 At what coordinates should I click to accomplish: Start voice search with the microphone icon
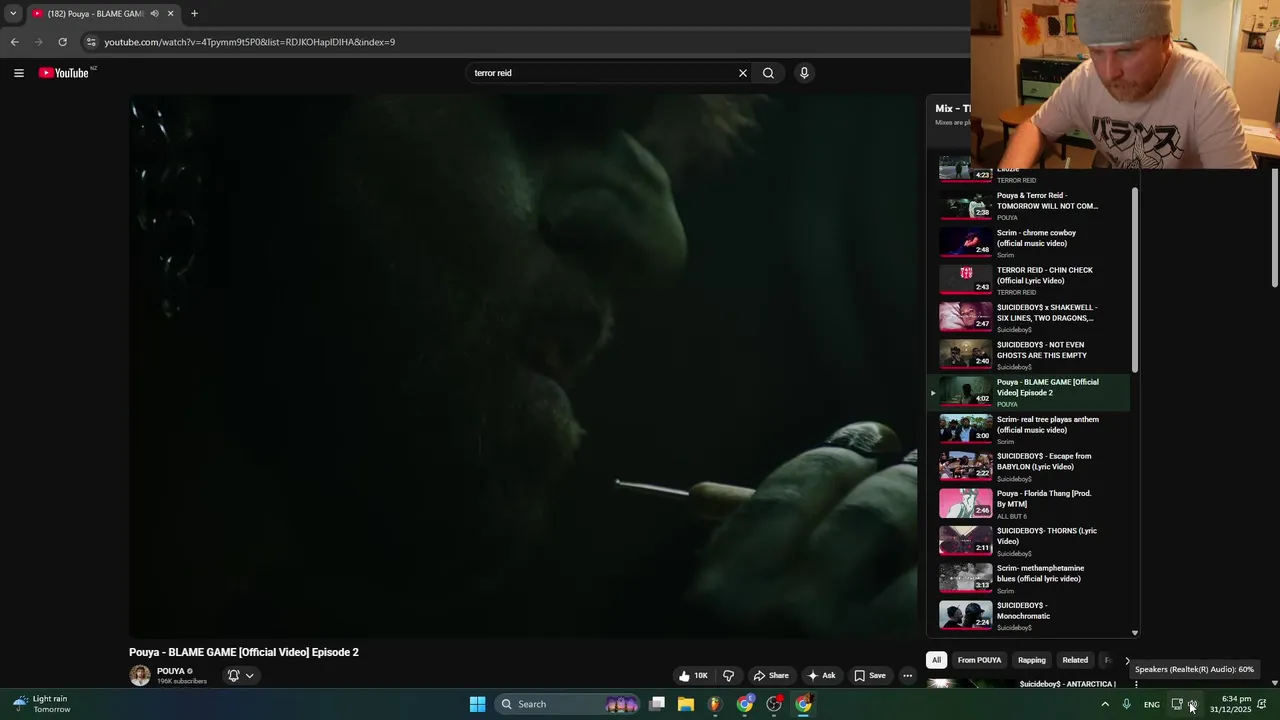pyautogui.click(x=804, y=73)
